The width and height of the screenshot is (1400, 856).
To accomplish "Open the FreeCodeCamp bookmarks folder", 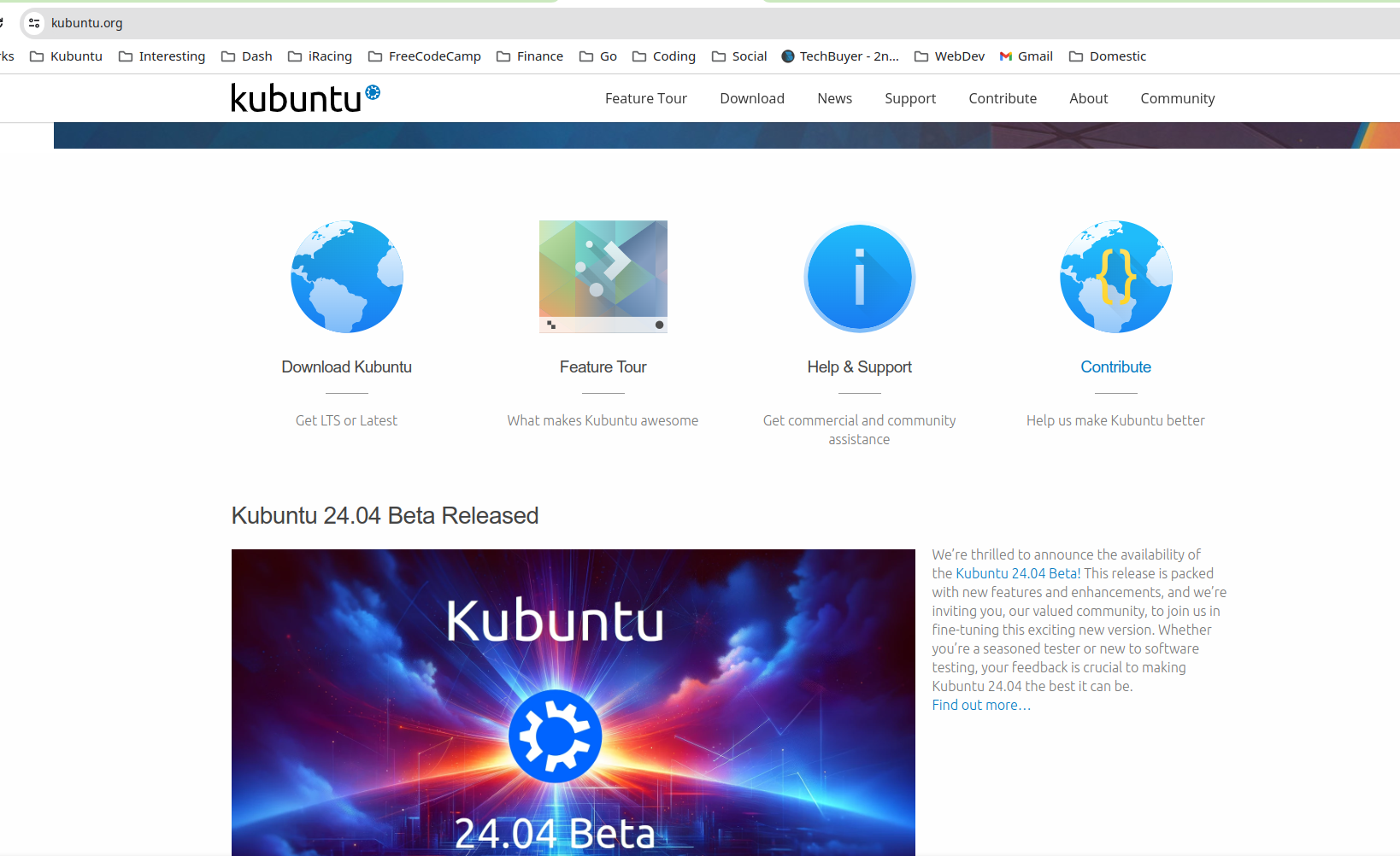I will pyautogui.click(x=425, y=56).
